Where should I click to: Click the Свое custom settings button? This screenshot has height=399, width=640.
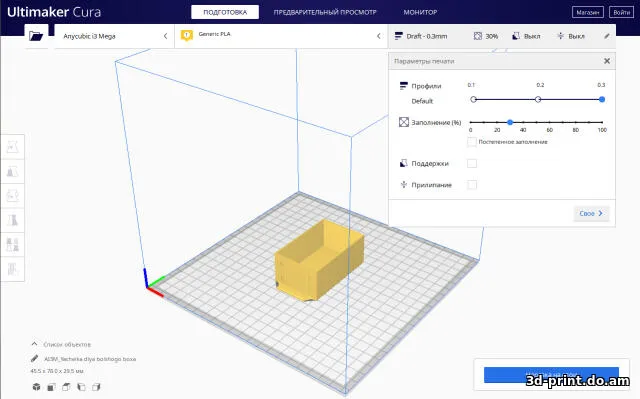[x=591, y=213]
